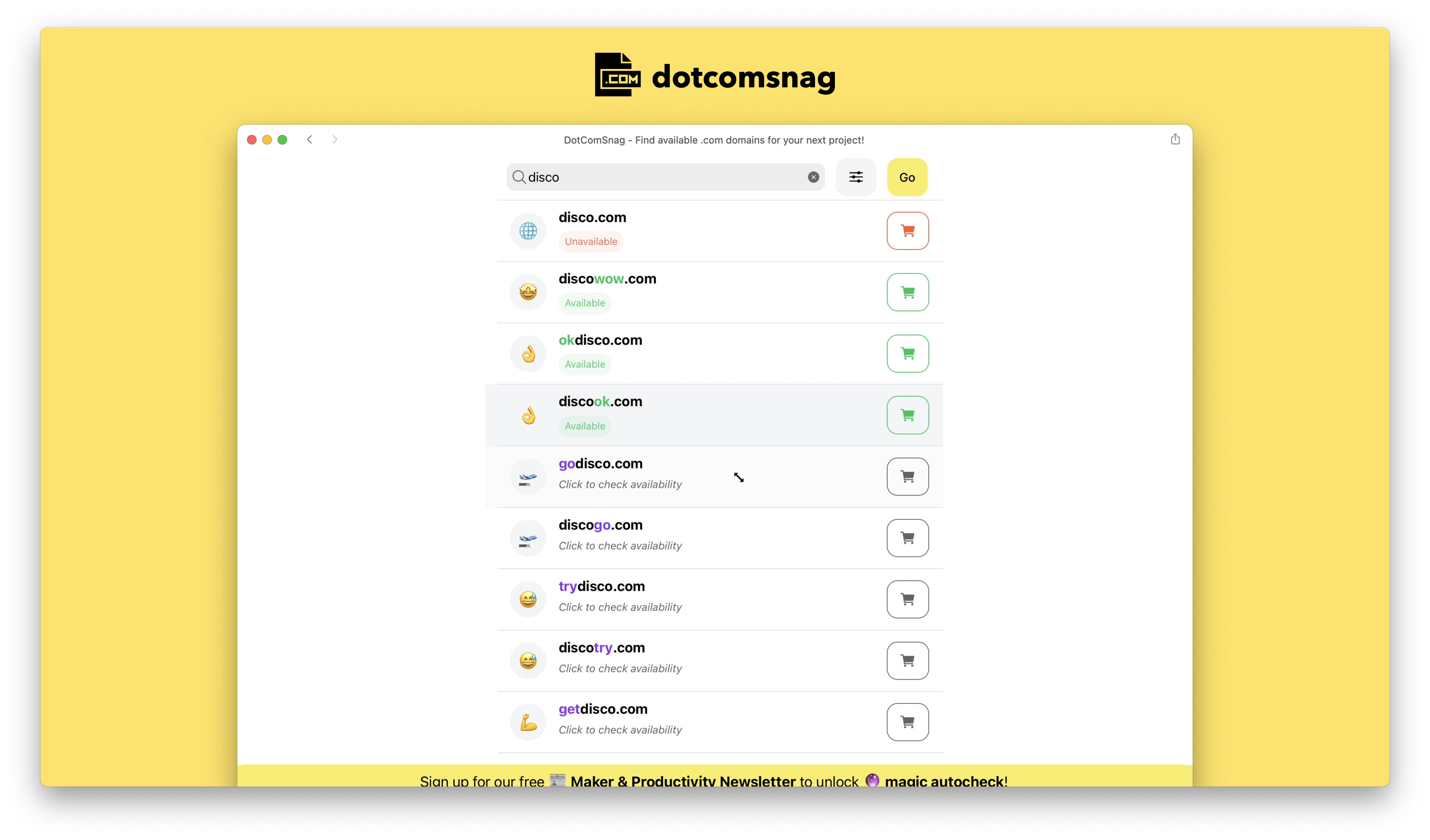Screen dimensions: 1430x840
Task: Click the red cart button for disco.com
Action: pyautogui.click(x=907, y=231)
